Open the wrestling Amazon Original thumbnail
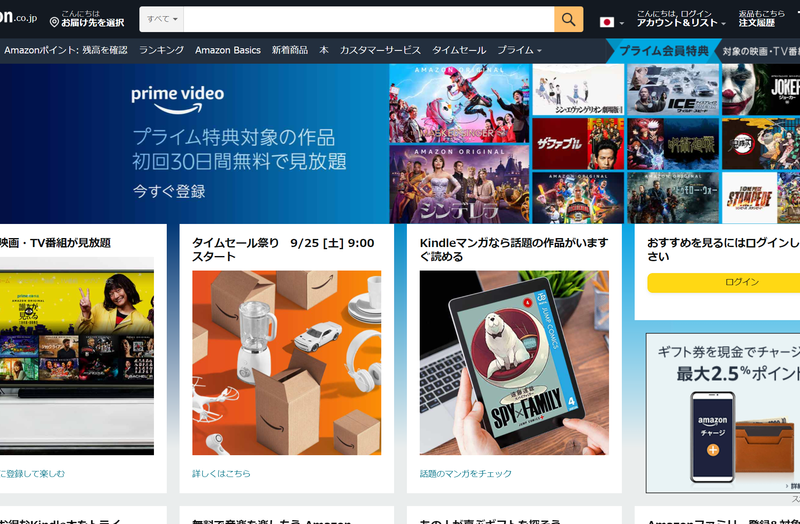Viewport: 800px width, 524px height. coord(578,197)
